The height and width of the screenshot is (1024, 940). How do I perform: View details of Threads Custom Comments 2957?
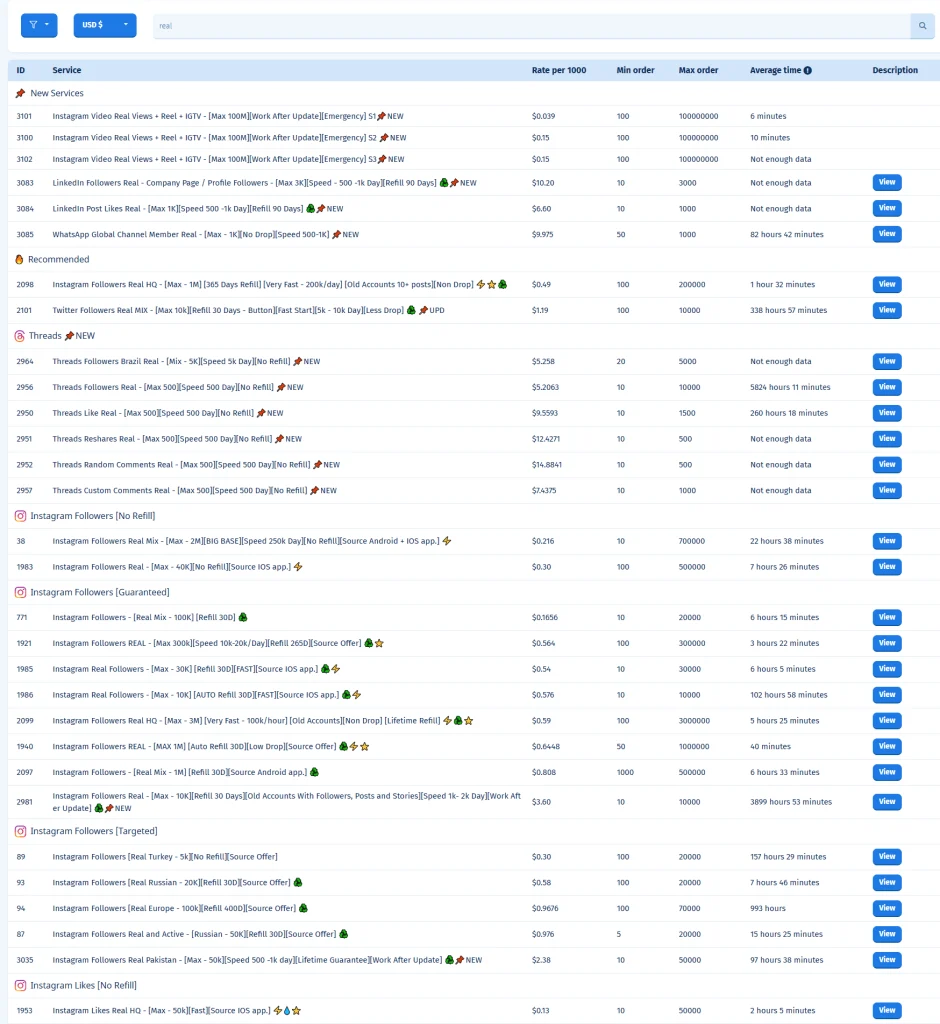(887, 490)
